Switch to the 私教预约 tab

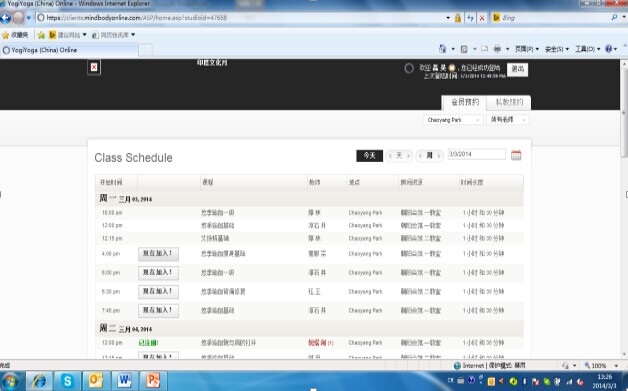tap(509, 102)
